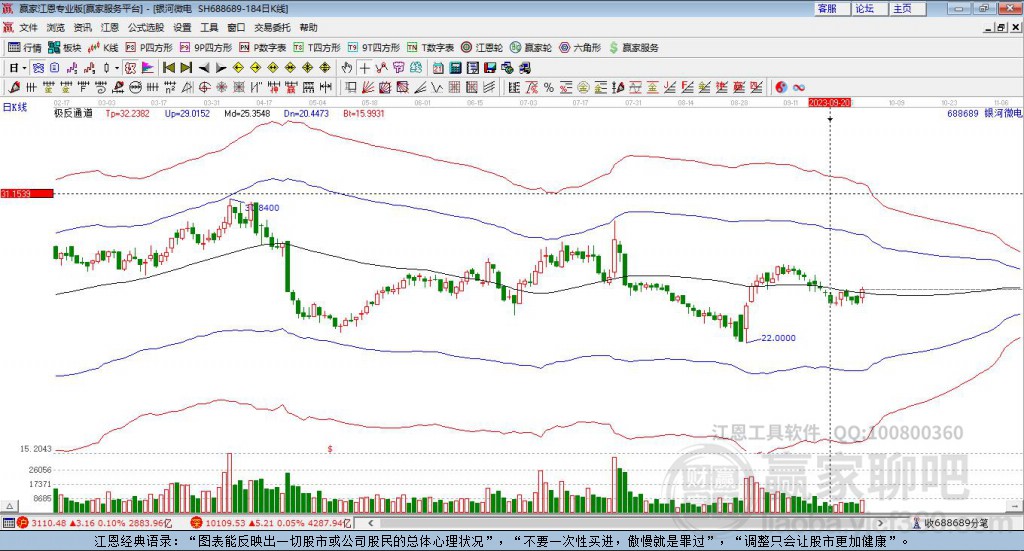
Task: Open the 交易委托 menu
Action: coord(272,27)
